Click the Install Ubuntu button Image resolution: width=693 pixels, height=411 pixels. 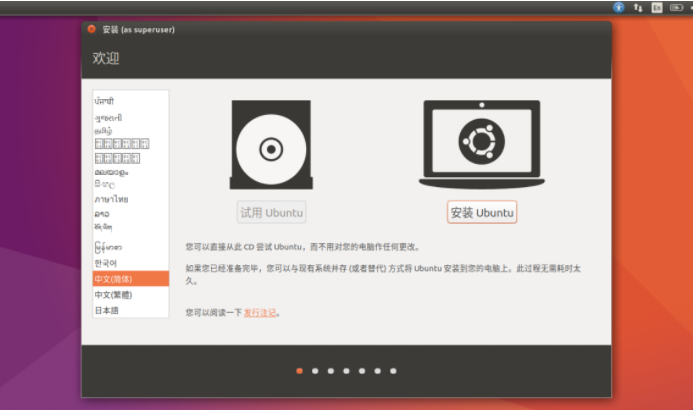pos(482,213)
